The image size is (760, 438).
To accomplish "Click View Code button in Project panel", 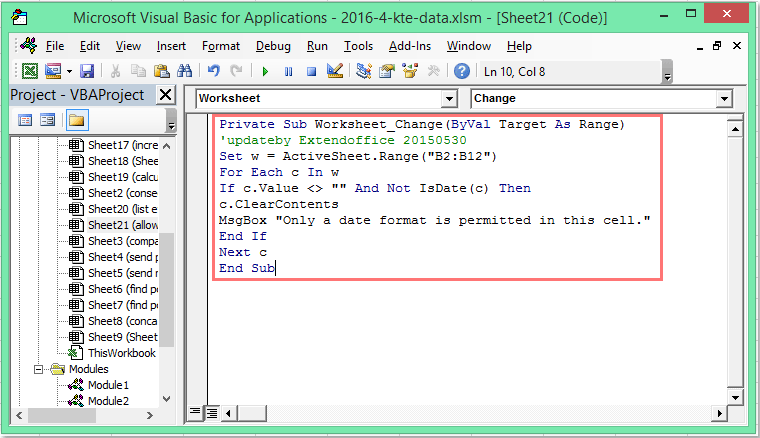I will coord(24,121).
